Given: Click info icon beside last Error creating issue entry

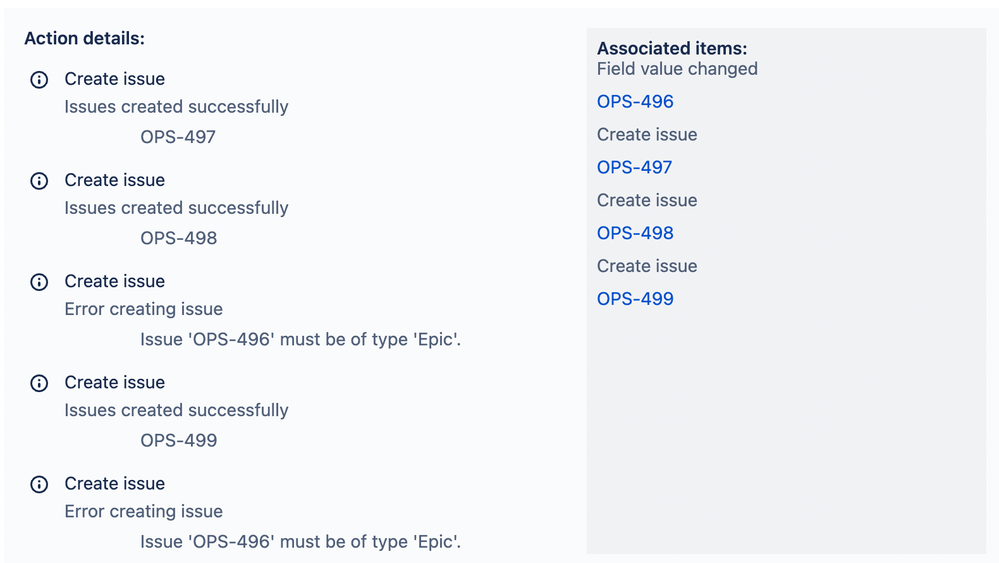Looking at the screenshot, I should pyautogui.click(x=39, y=485).
